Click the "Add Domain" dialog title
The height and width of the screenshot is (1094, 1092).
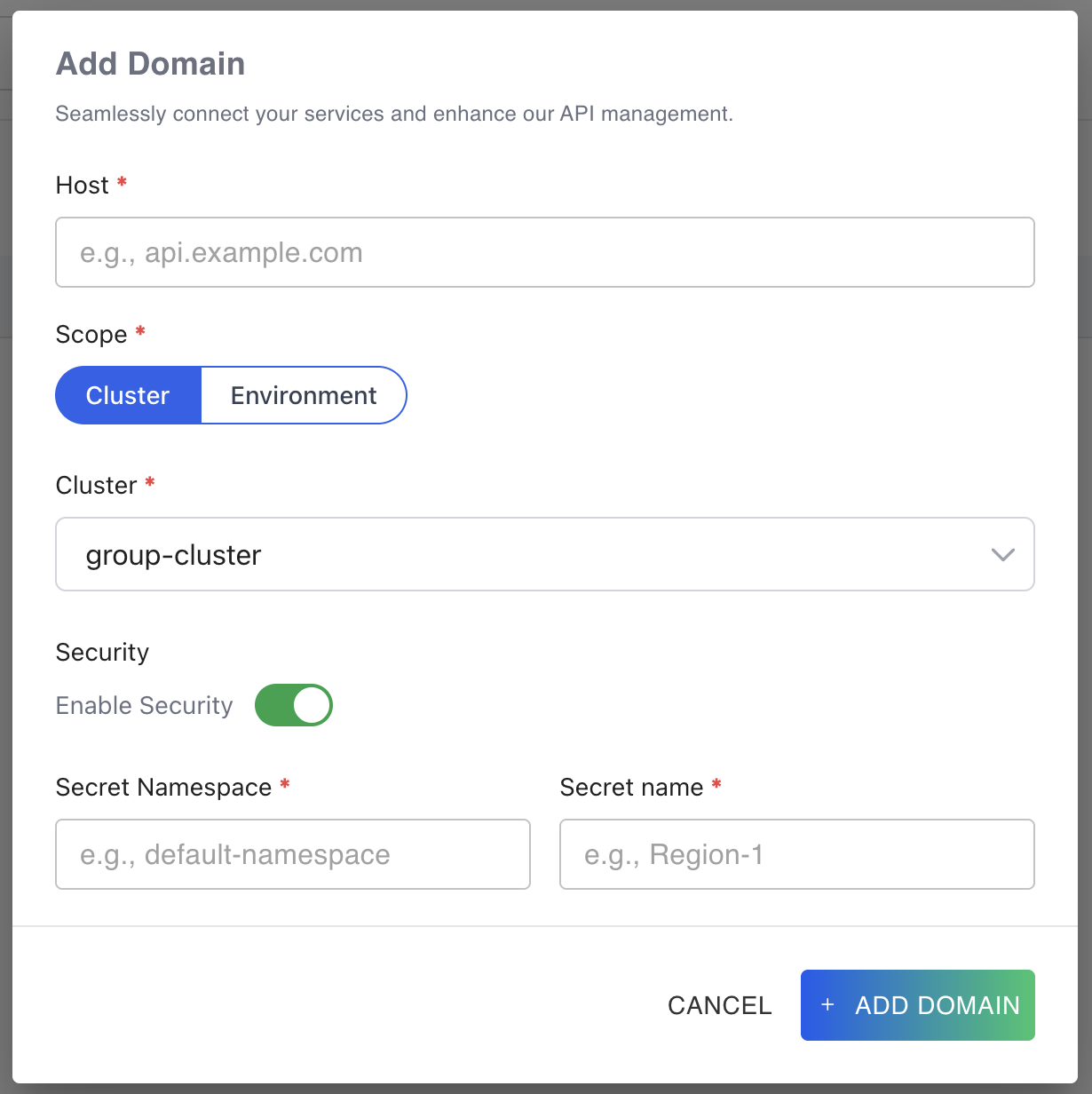point(150,64)
